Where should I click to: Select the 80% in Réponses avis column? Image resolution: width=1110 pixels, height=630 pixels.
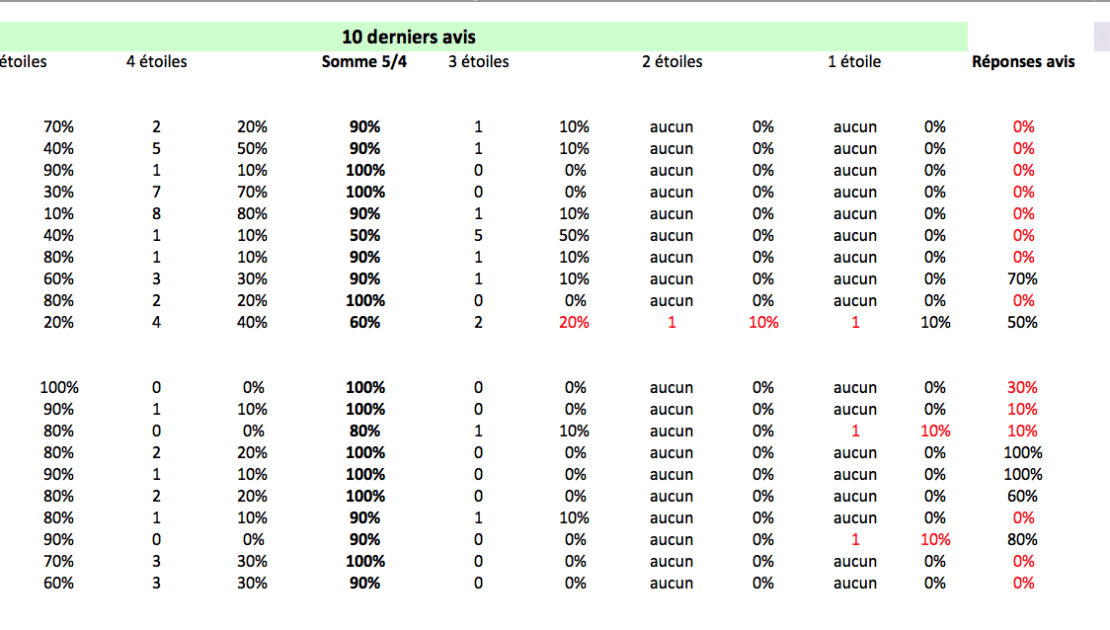click(x=1023, y=540)
